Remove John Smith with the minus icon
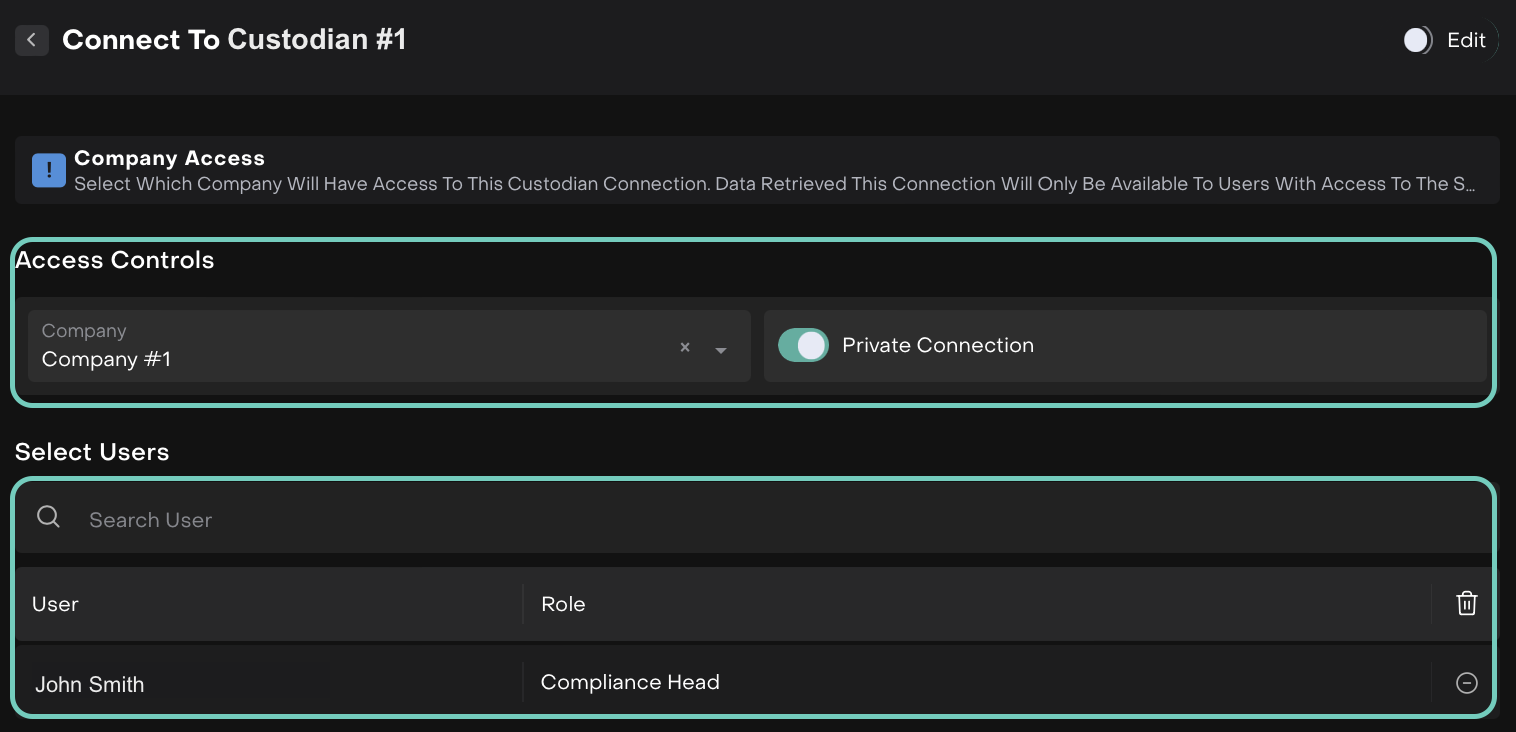Screen dimensions: 1516x732 point(1466,683)
